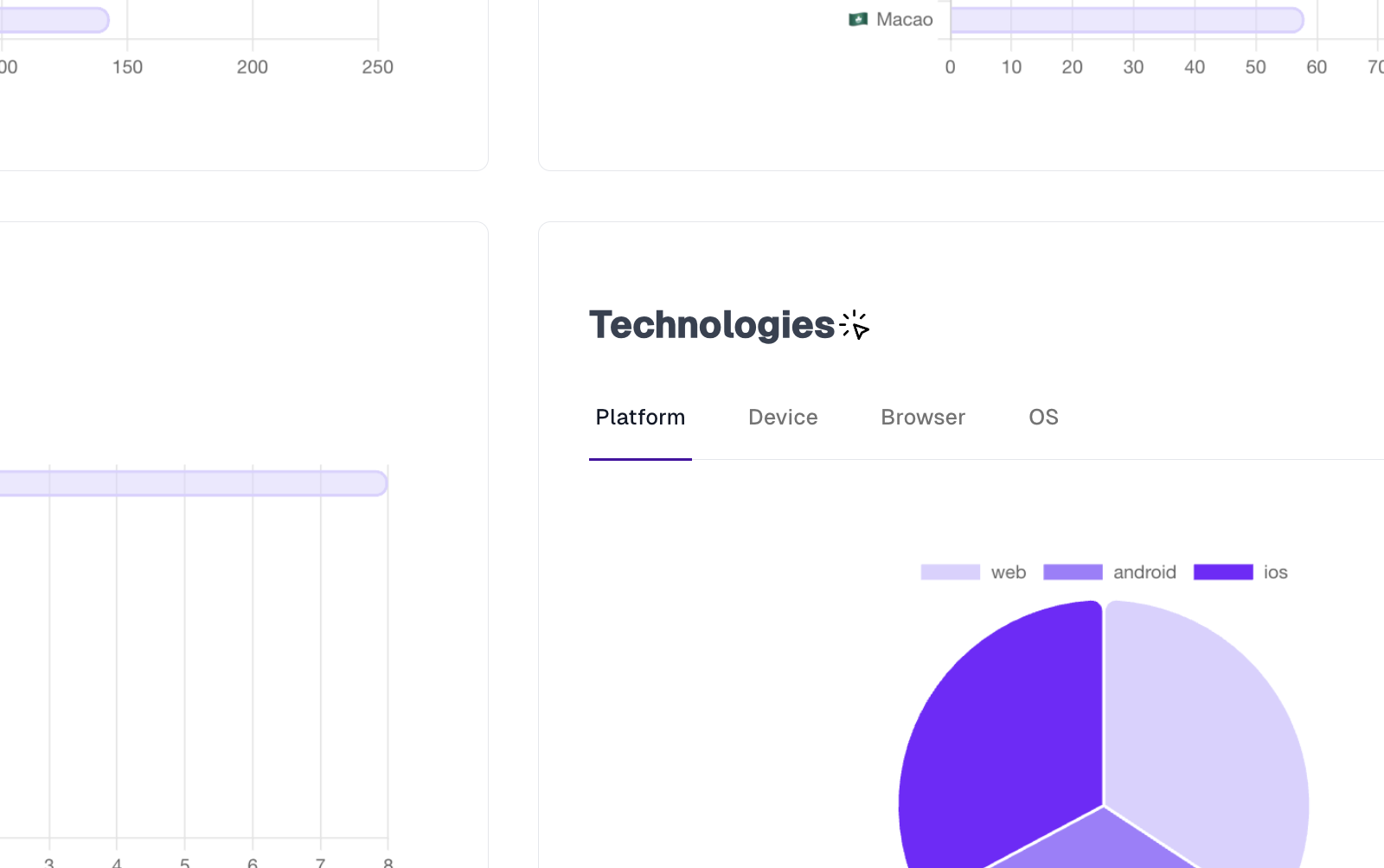This screenshot has width=1384, height=868.
Task: Toggle the android legend swatch
Action: (1073, 572)
